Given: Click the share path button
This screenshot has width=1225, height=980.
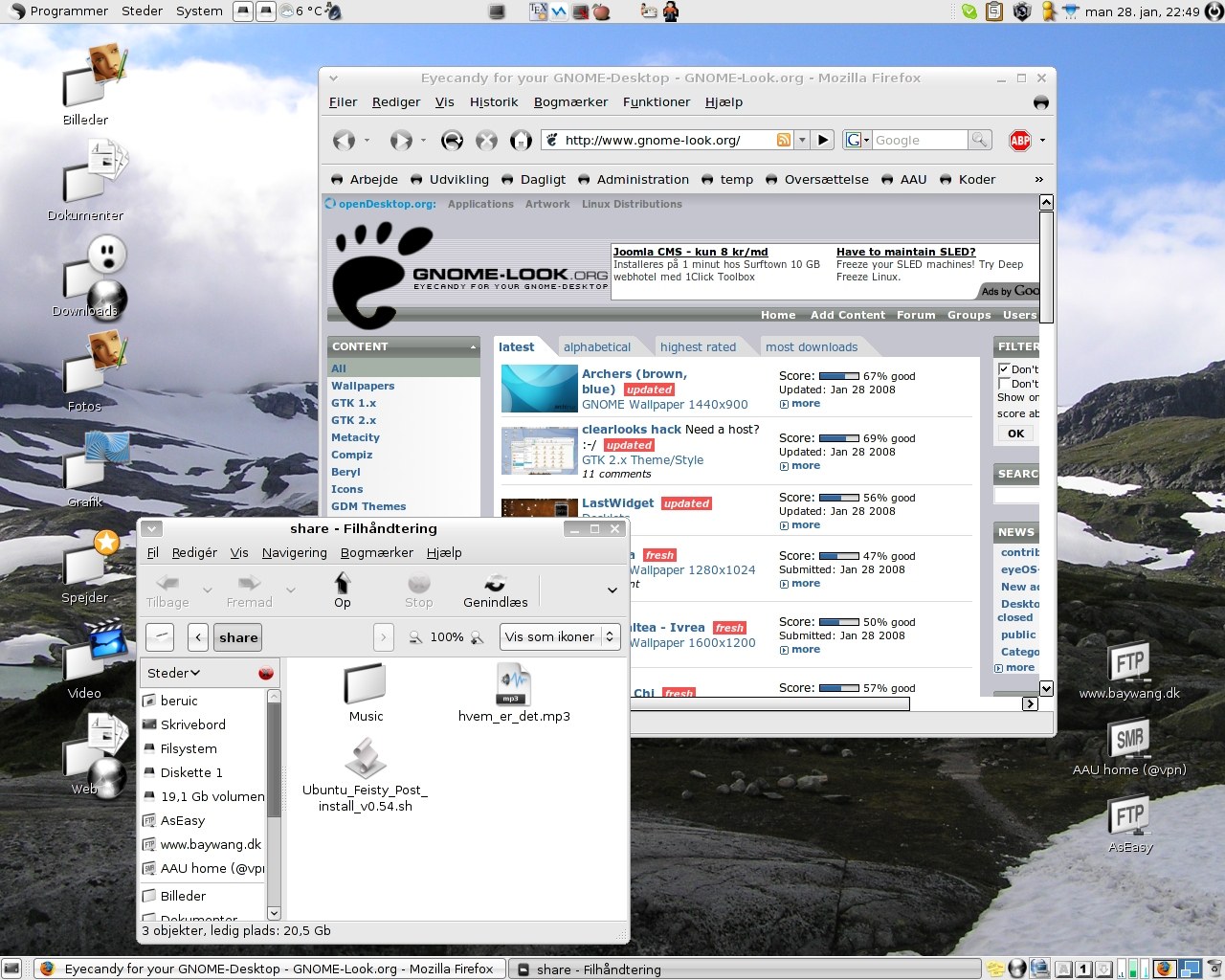Looking at the screenshot, I should [238, 637].
